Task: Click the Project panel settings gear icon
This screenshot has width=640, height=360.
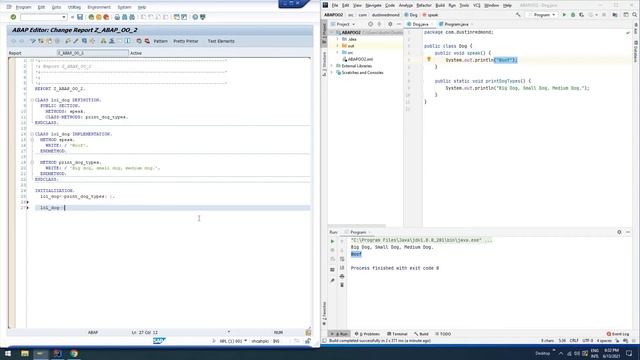Action: [390, 24]
